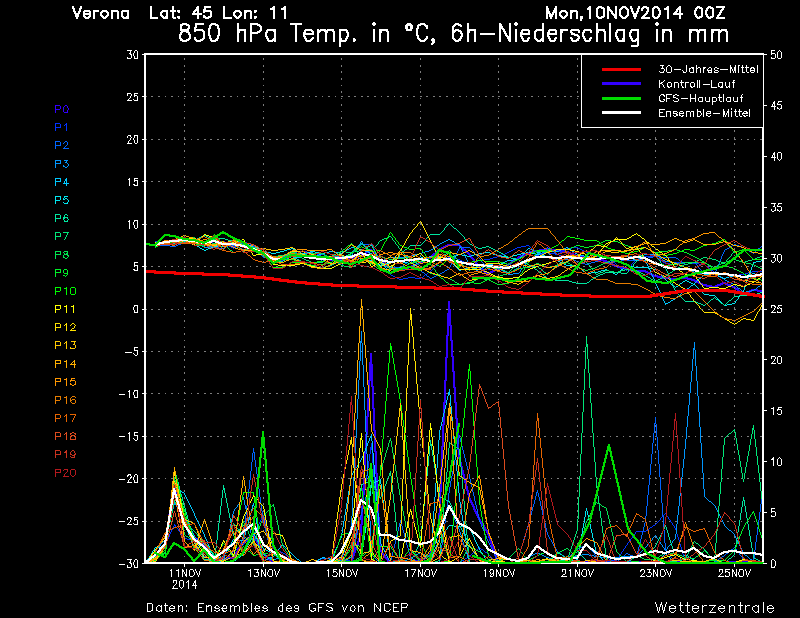800x618 pixels.
Task: Click ensemble member label P14
Action: [x=65, y=364]
